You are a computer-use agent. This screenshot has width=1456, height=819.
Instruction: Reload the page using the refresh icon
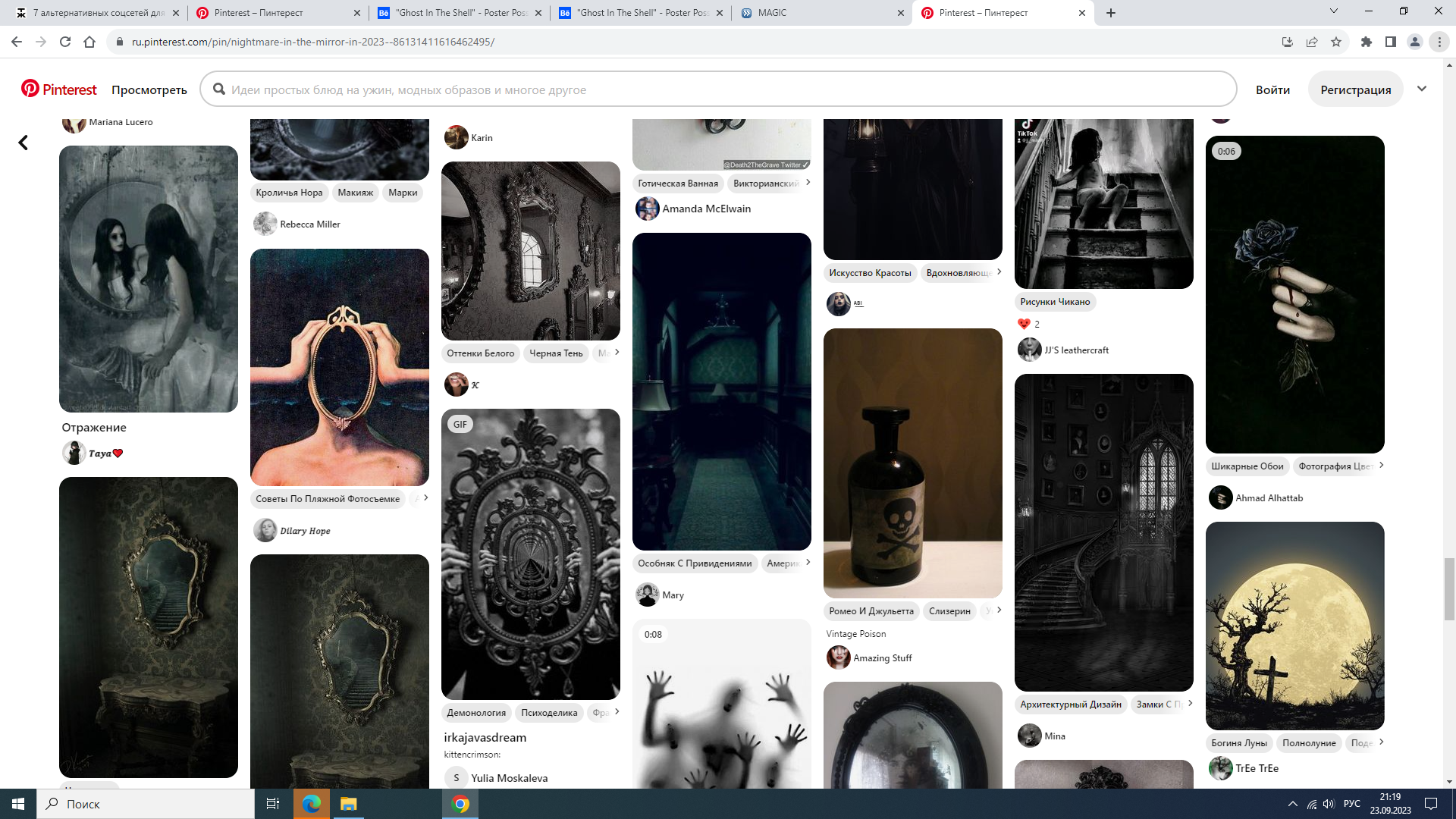click(65, 42)
